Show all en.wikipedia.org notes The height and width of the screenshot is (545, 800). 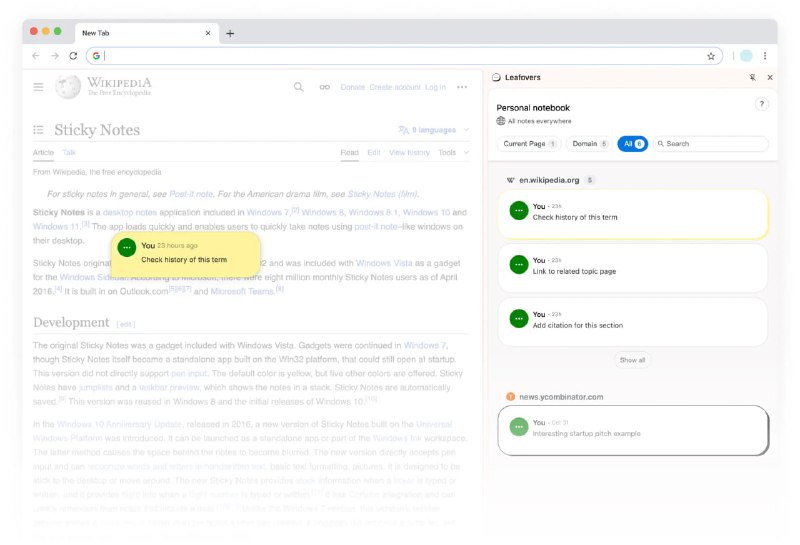pos(632,360)
